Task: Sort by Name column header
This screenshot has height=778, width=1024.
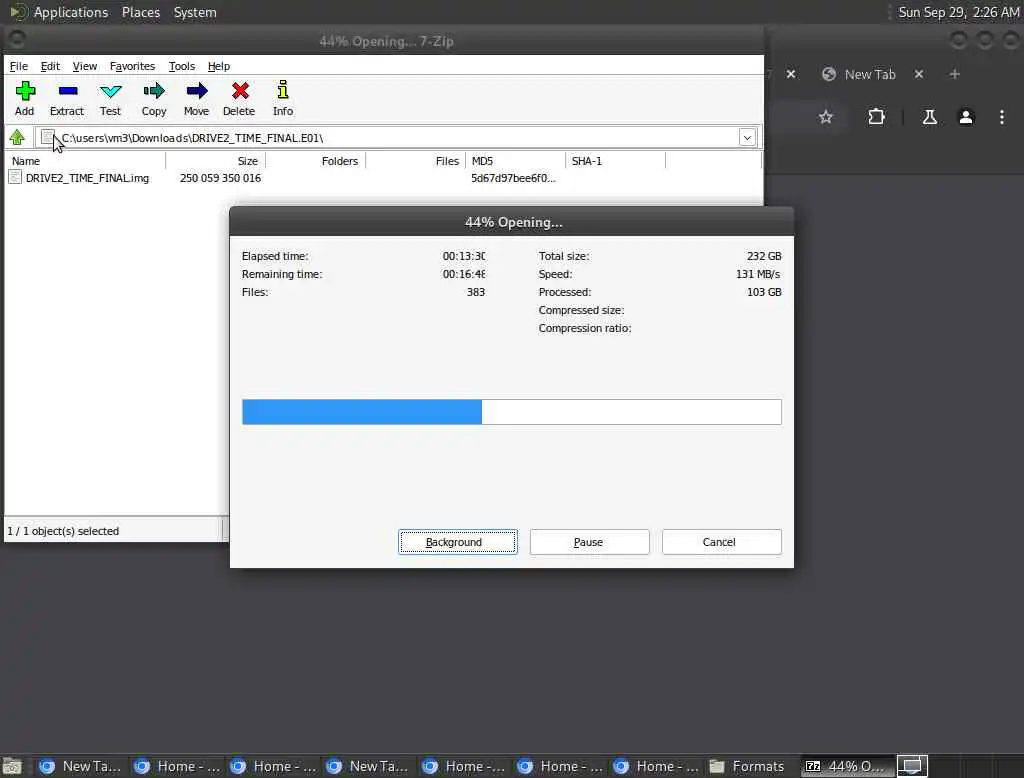Action: (86, 161)
